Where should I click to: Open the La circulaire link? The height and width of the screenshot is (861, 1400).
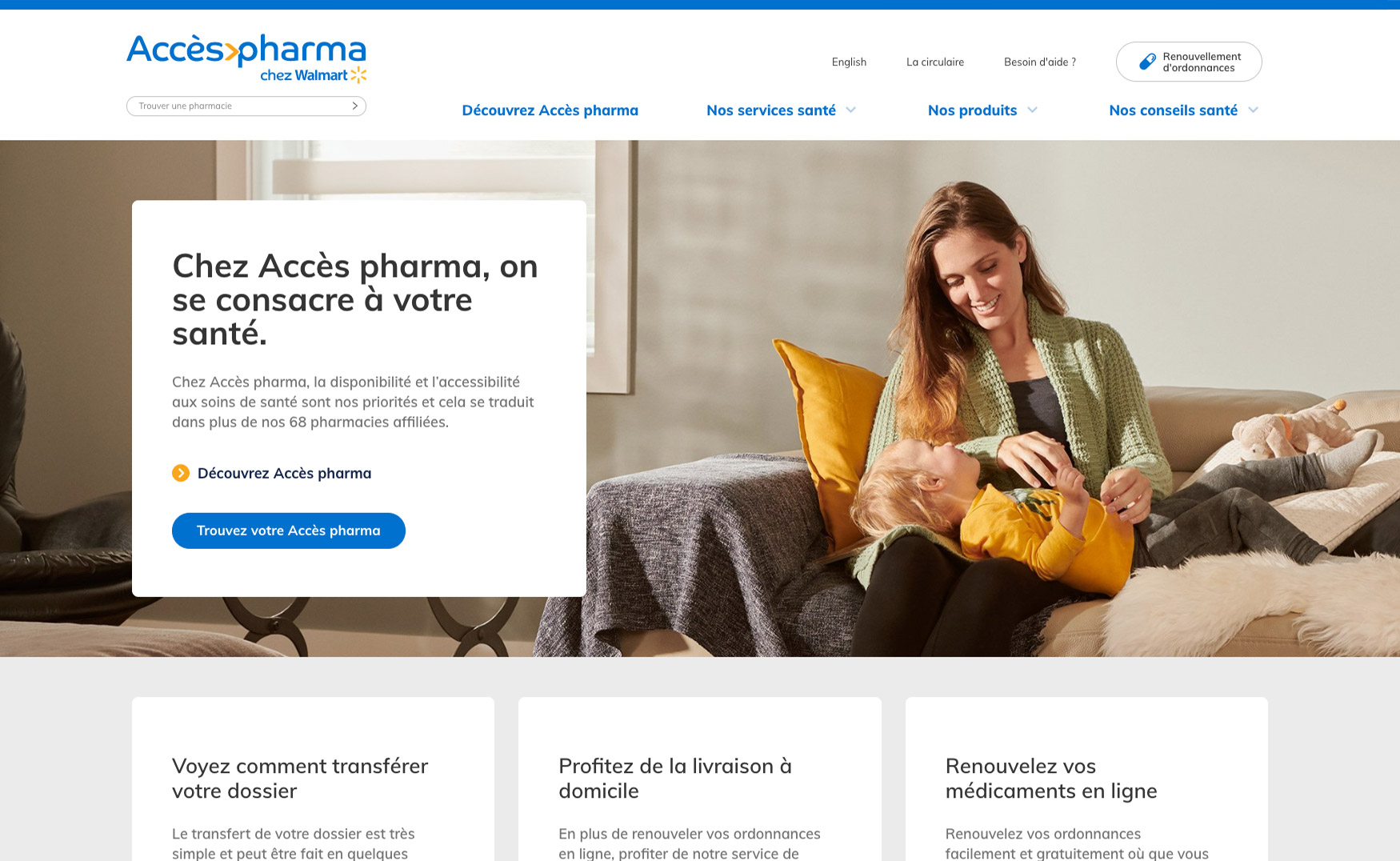pyautogui.click(x=935, y=62)
